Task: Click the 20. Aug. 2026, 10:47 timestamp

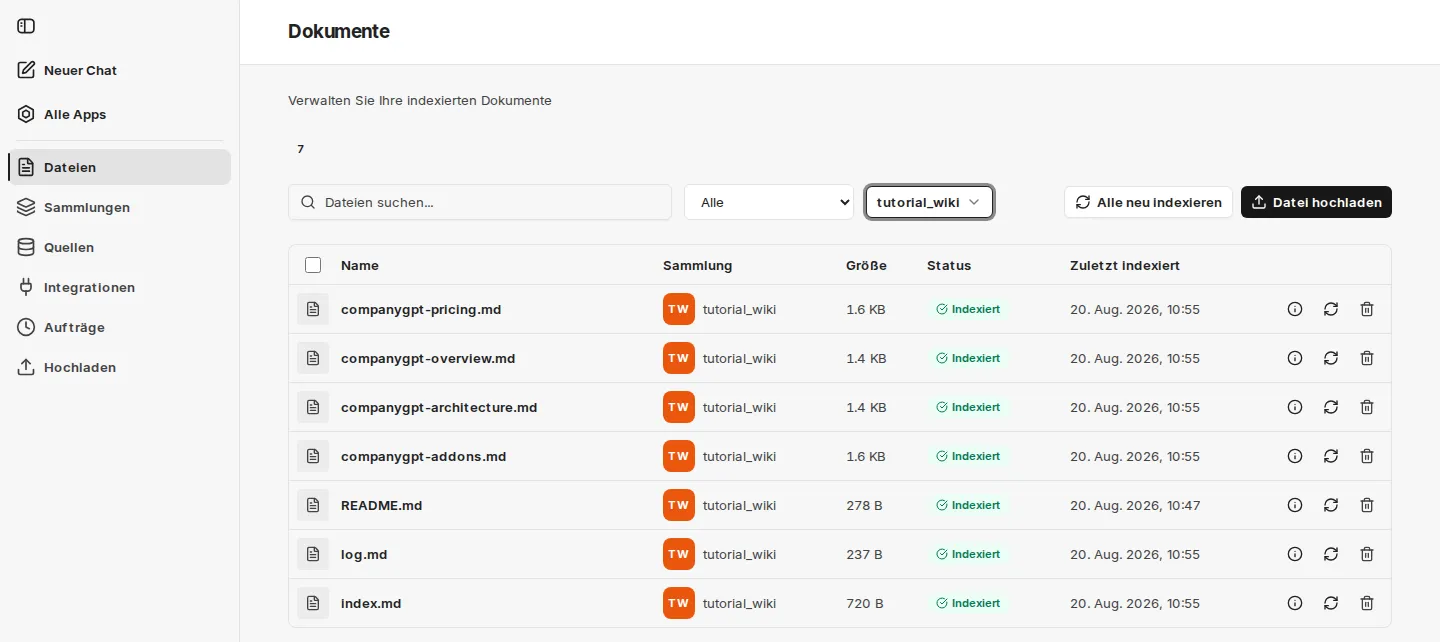Action: (x=1135, y=505)
